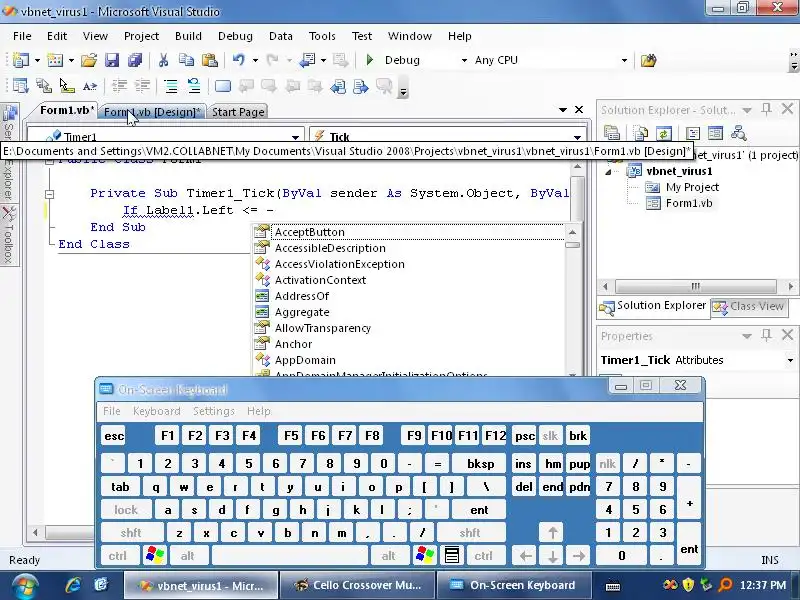Viewport: 800px width, 600px height.
Task: Open the Debug configuration dropdown
Action: pyautogui.click(x=464, y=60)
